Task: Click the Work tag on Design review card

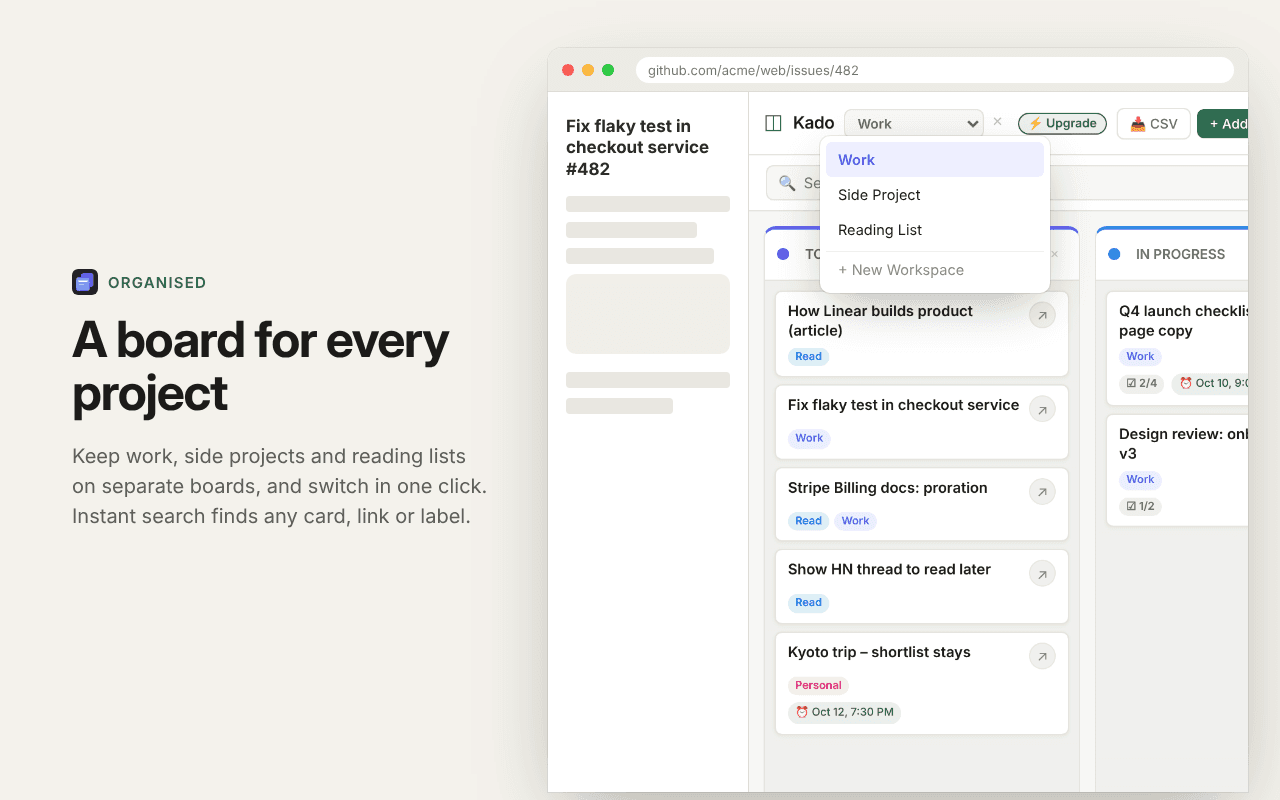Action: (x=1140, y=479)
